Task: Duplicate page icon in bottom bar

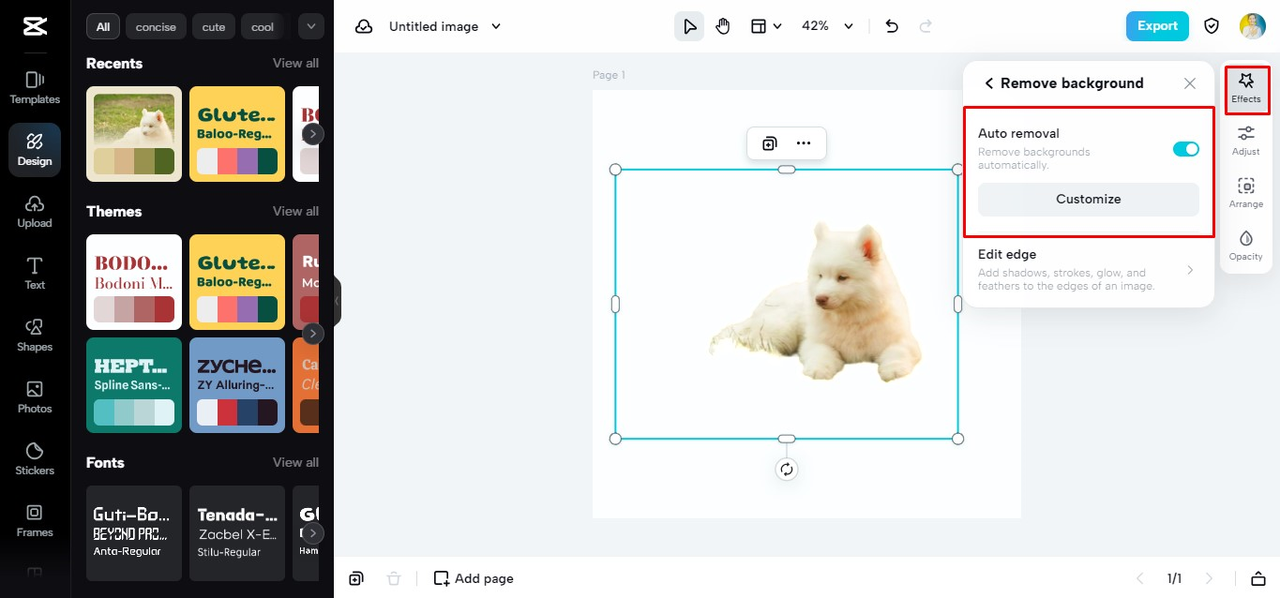Action: pos(356,578)
